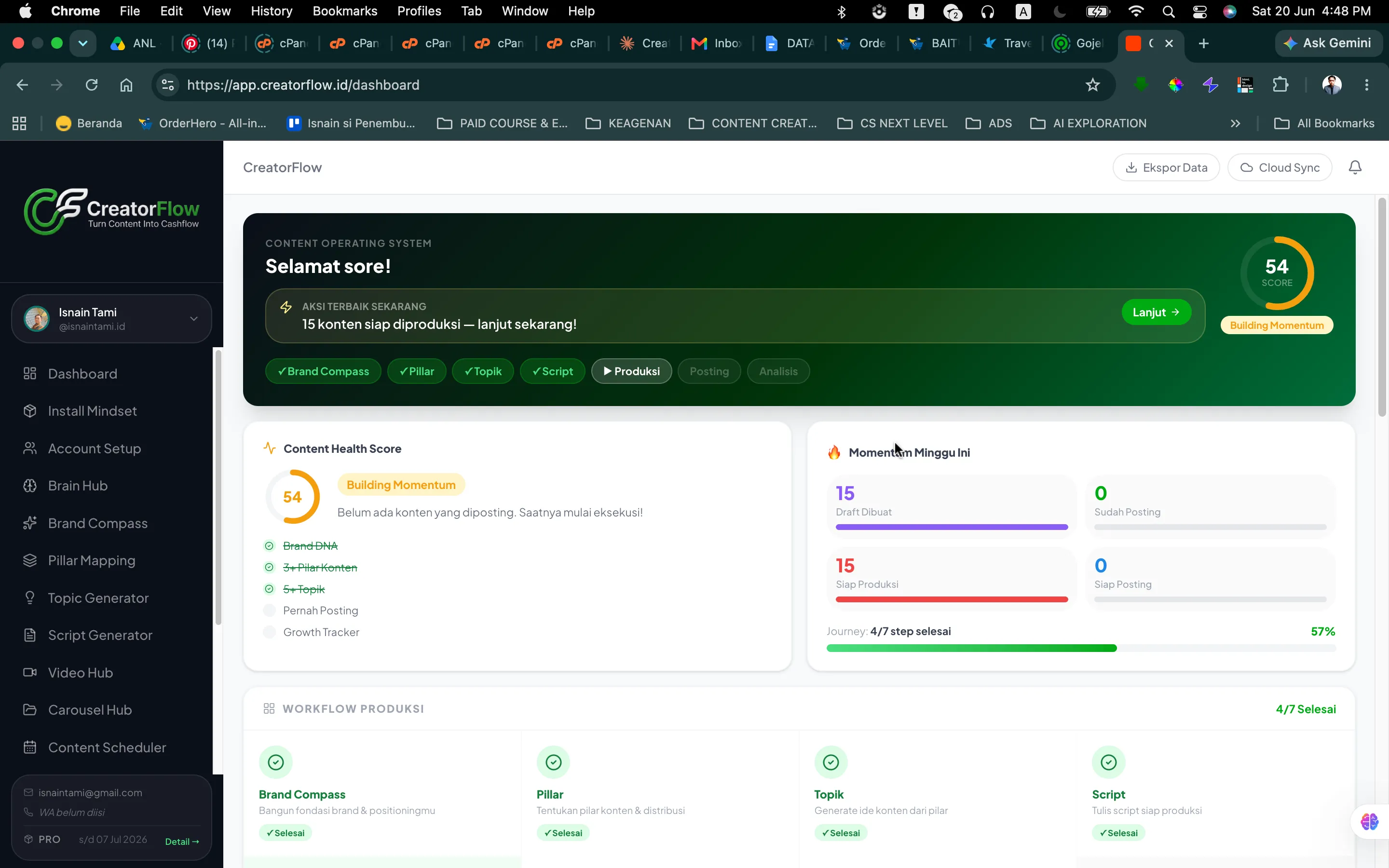The image size is (1389, 868).
Task: Click the checked 5+ Topik item
Action: pyautogui.click(x=304, y=589)
